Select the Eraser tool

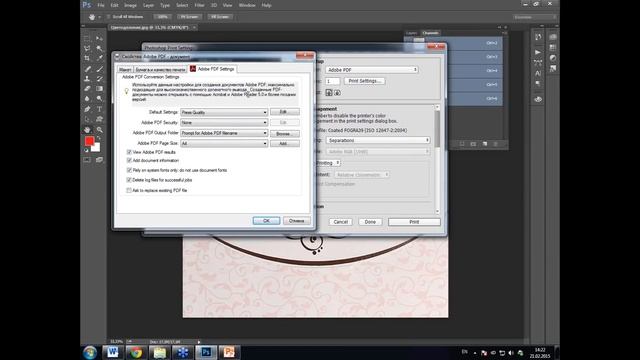tap(87, 89)
